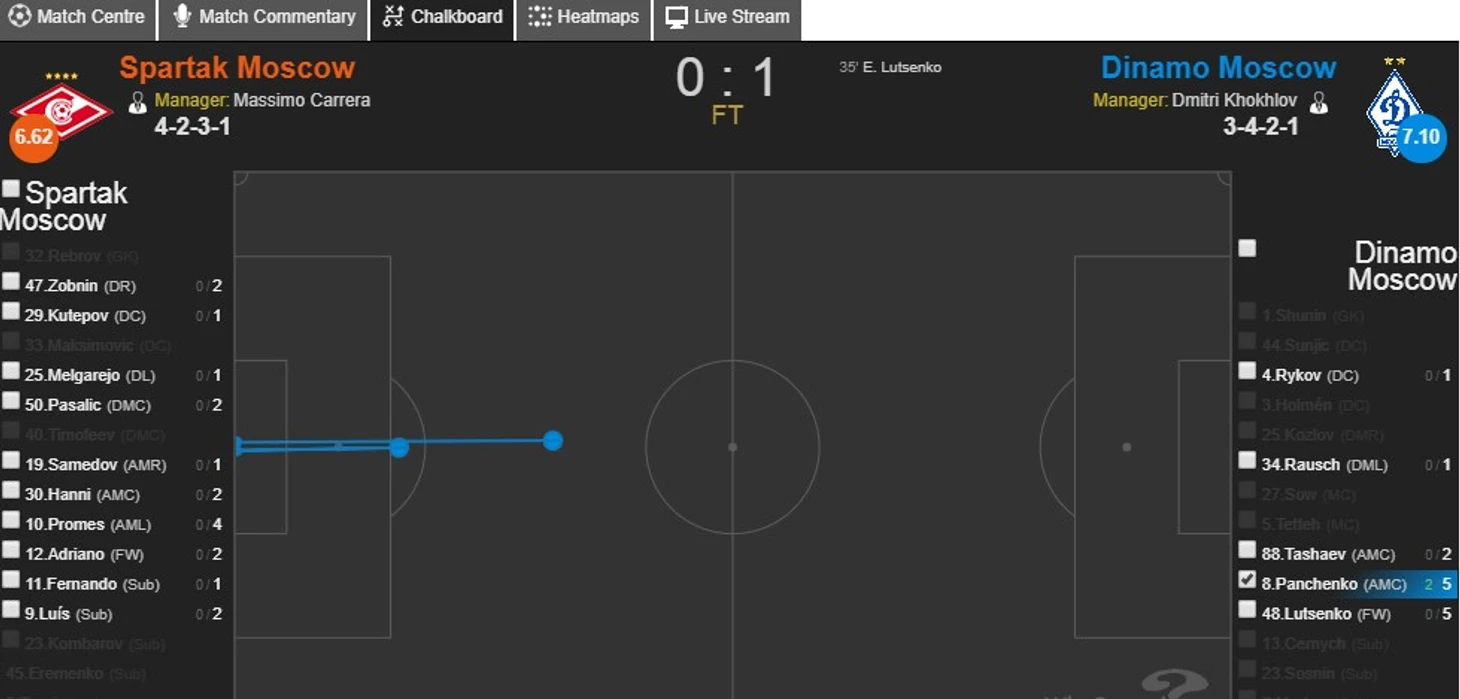The height and width of the screenshot is (699, 1460).
Task: Switch to the Heatmaps tab
Action: click(583, 17)
